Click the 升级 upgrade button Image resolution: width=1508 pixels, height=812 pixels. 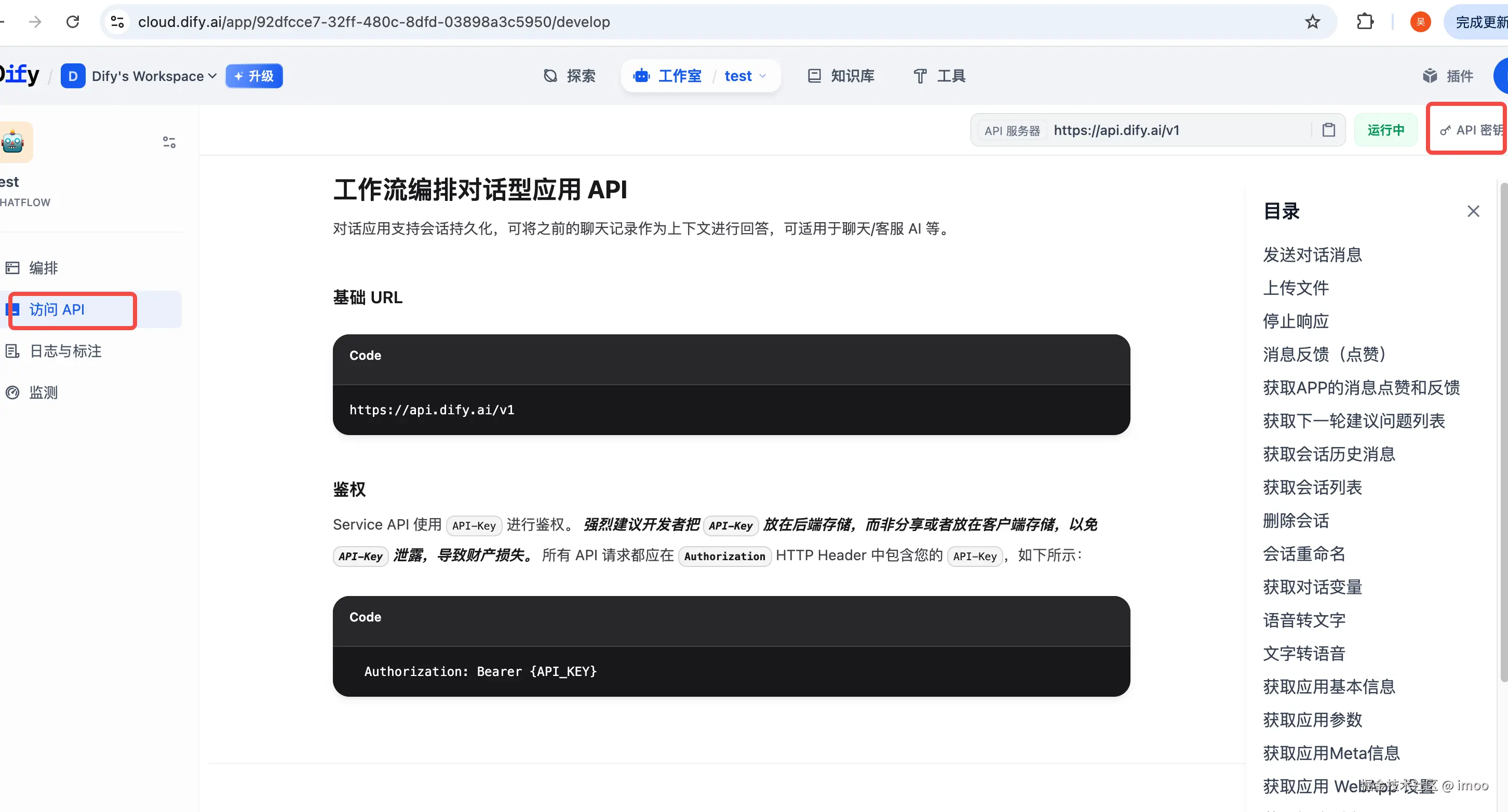tap(254, 76)
